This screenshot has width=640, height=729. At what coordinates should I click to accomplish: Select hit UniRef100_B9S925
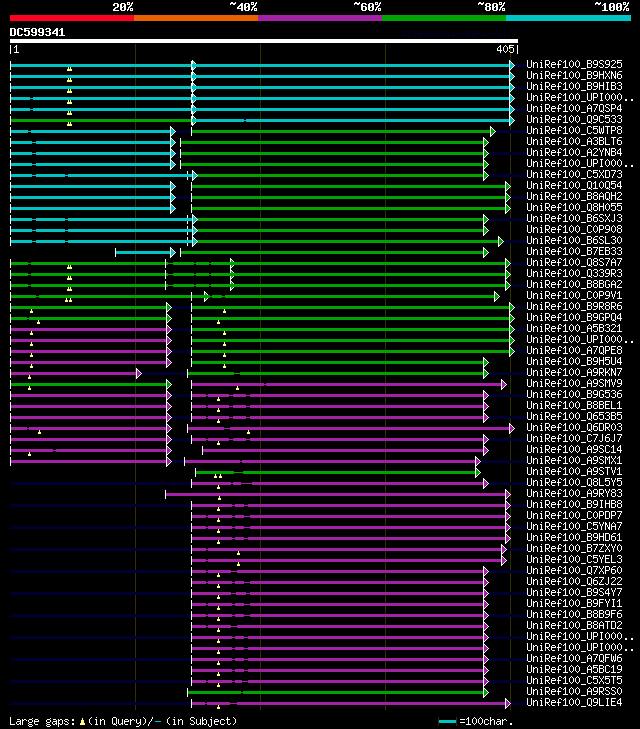574,64
